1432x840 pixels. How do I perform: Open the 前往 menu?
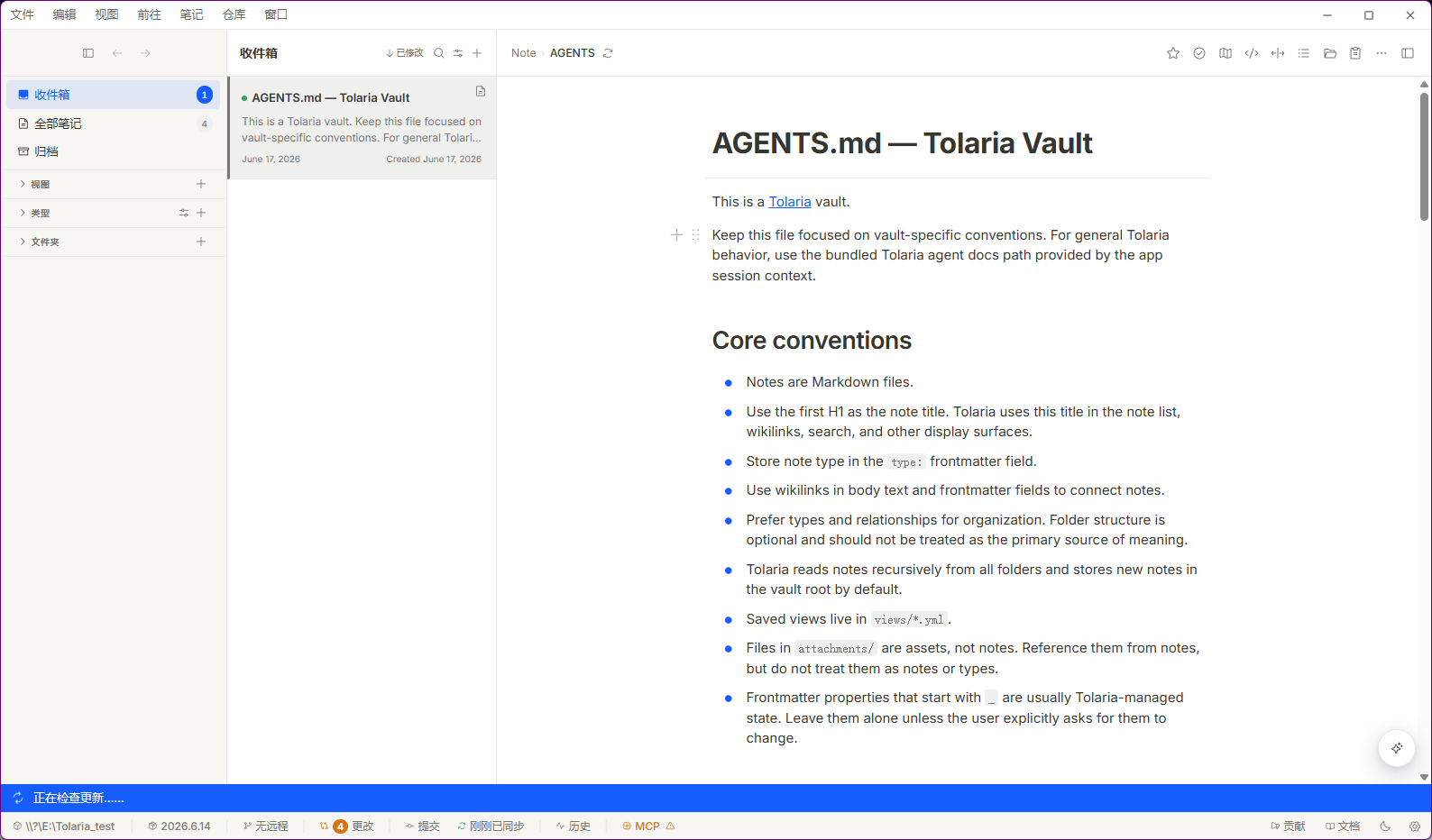point(150,14)
